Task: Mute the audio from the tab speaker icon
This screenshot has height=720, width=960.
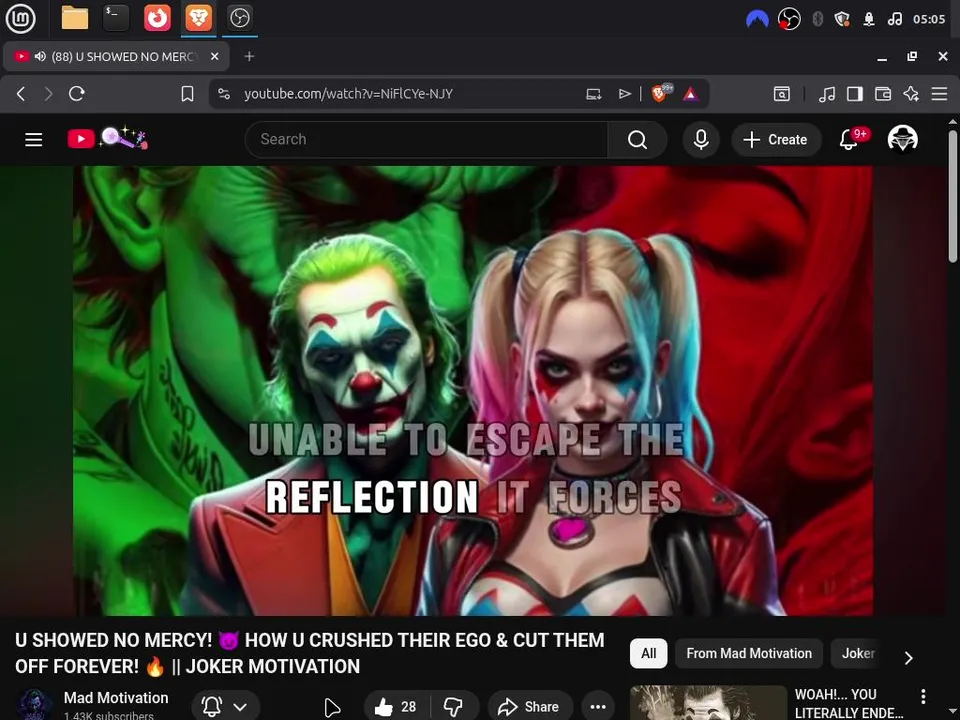Action: 40,56
